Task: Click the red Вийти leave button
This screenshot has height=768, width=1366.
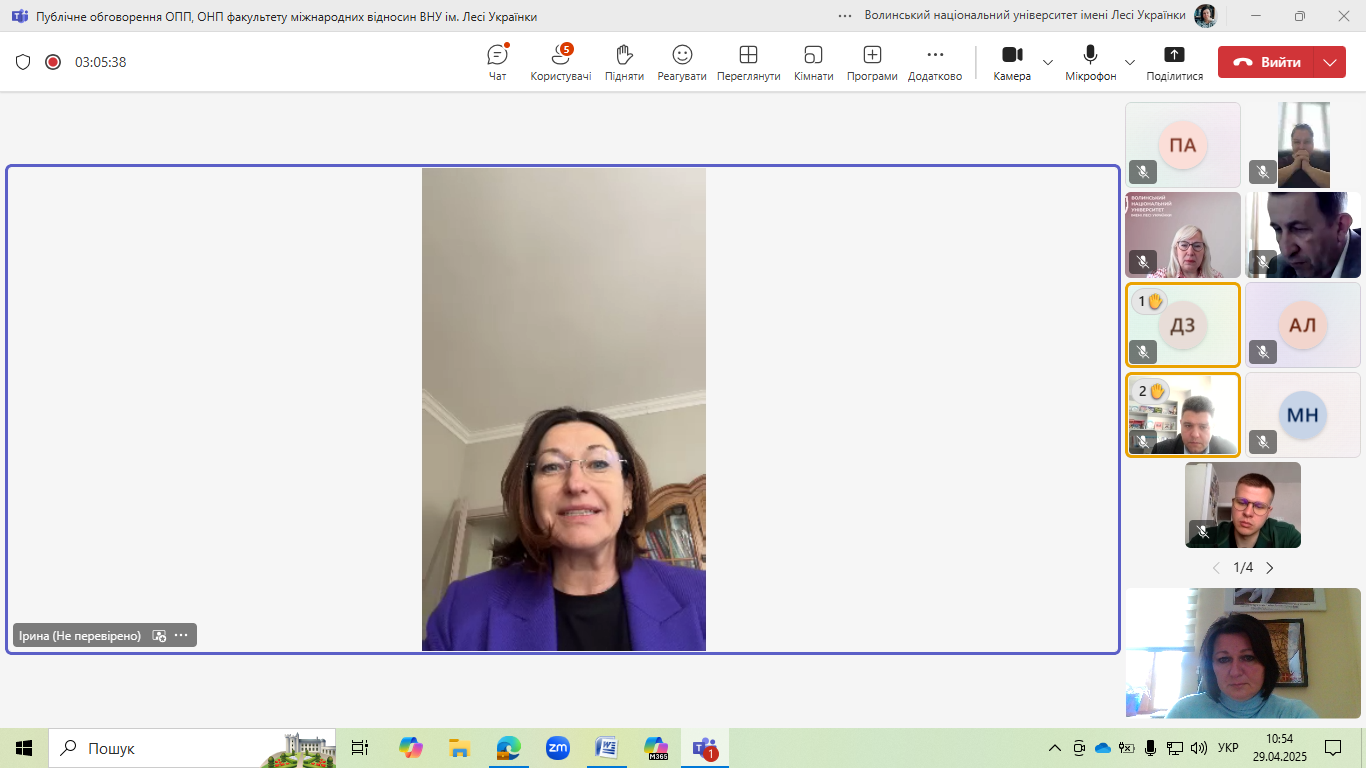Action: pos(1267,62)
